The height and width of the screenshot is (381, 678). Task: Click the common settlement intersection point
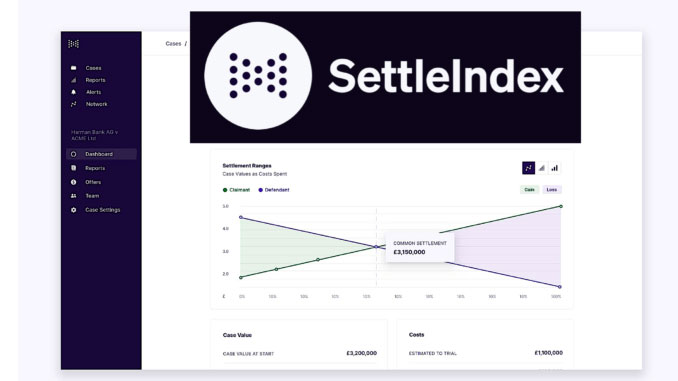[x=376, y=247]
